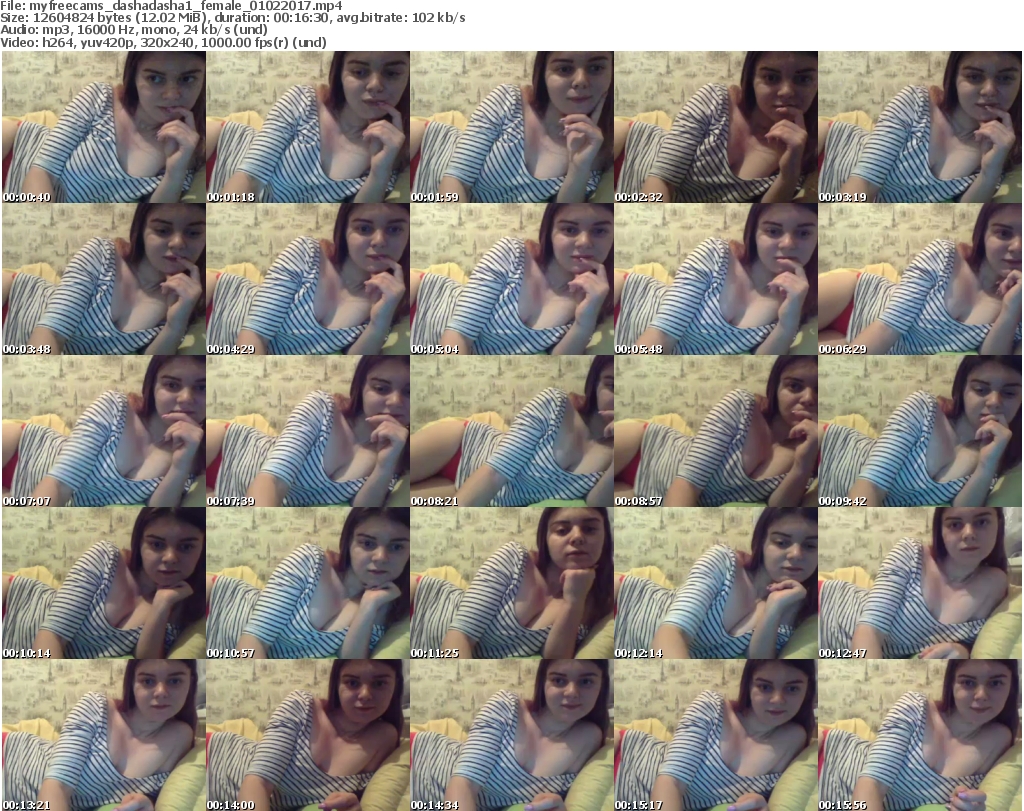Open the 00:03:48 thumbnail
The width and height of the screenshot is (1024, 811).
104,279
